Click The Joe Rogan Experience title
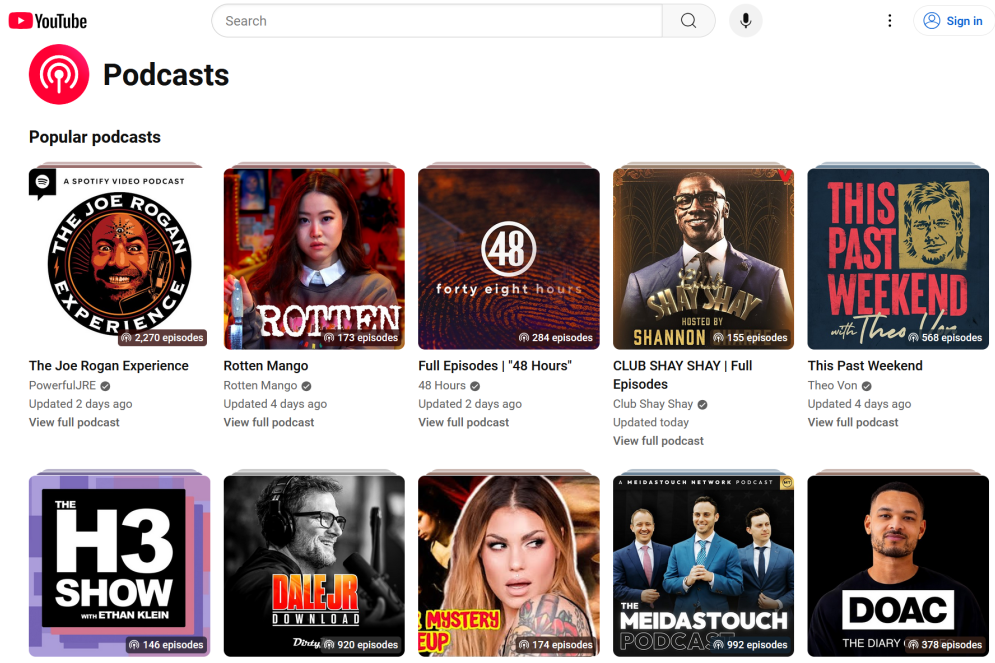995x663 pixels. tap(109, 366)
